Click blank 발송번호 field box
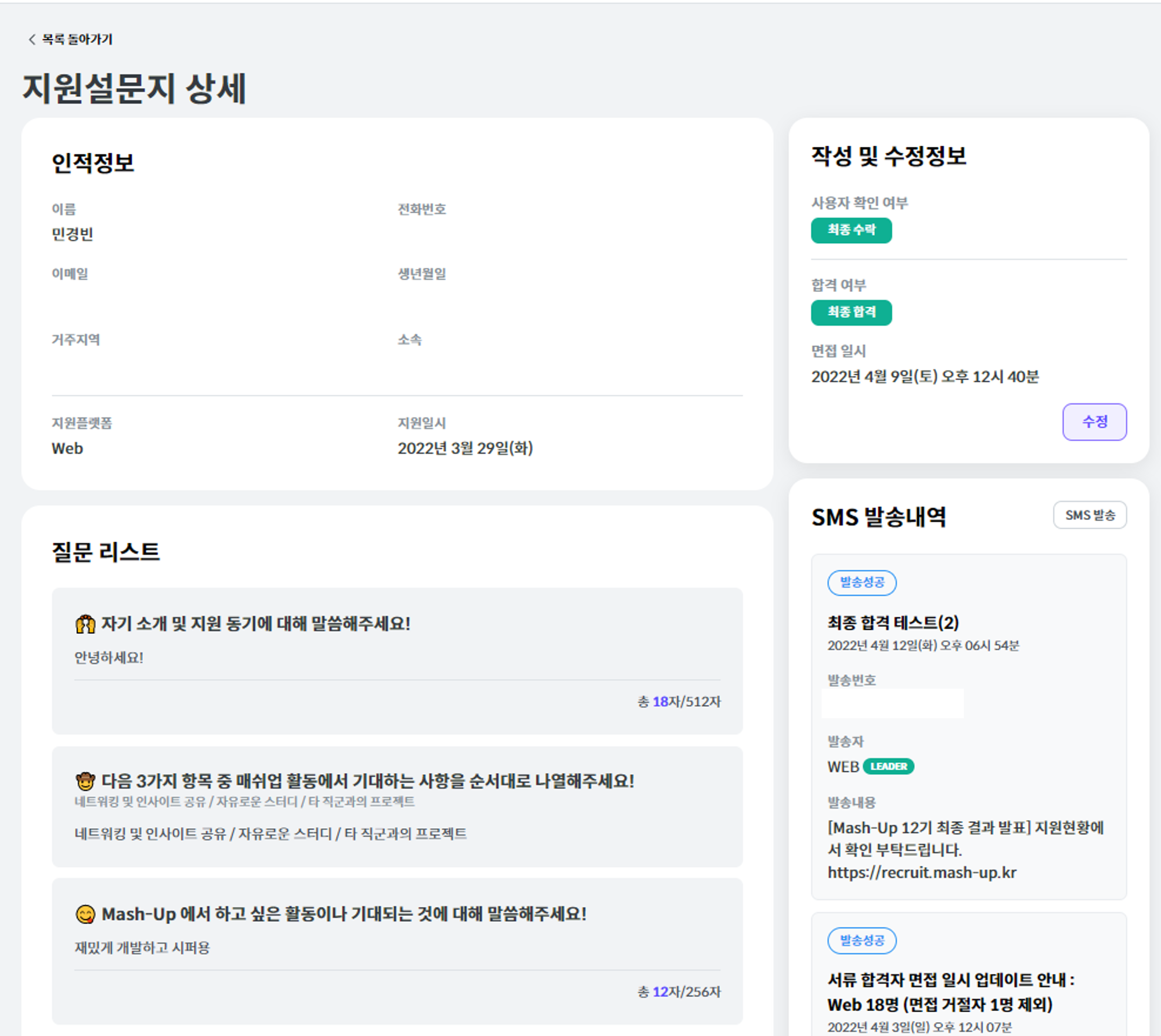Screen dimensions: 1161x1036 892,703
